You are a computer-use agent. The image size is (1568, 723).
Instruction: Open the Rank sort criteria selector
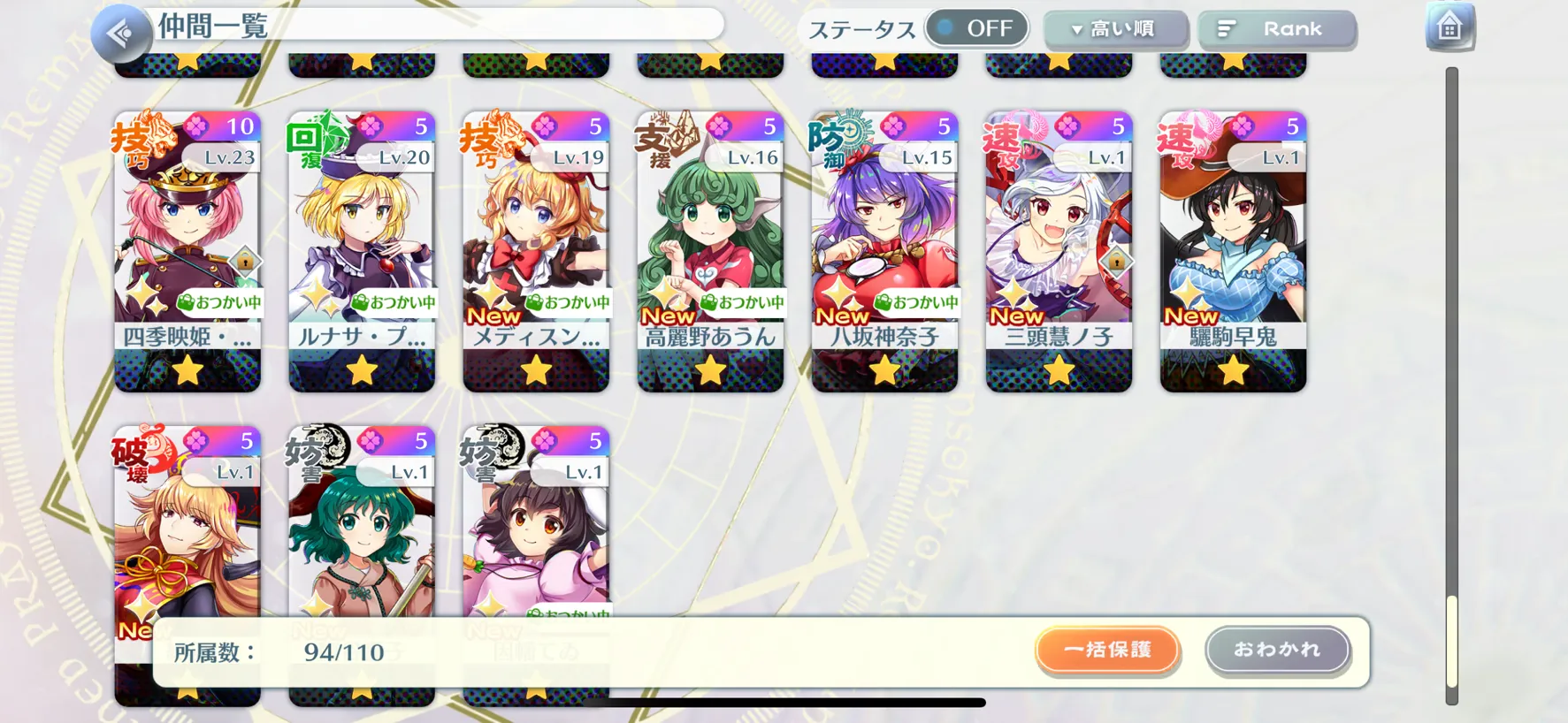(1277, 29)
